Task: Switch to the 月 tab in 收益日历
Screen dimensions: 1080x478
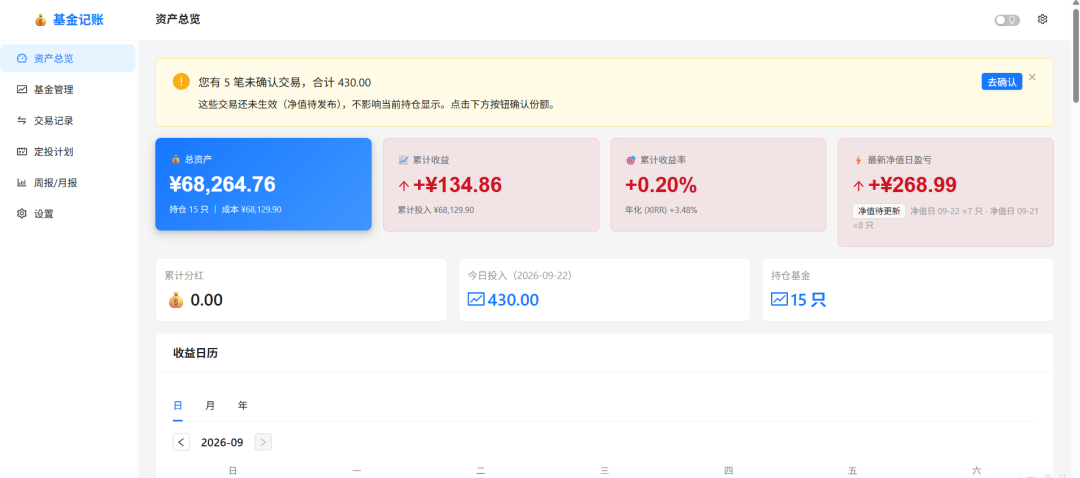Action: pos(210,406)
